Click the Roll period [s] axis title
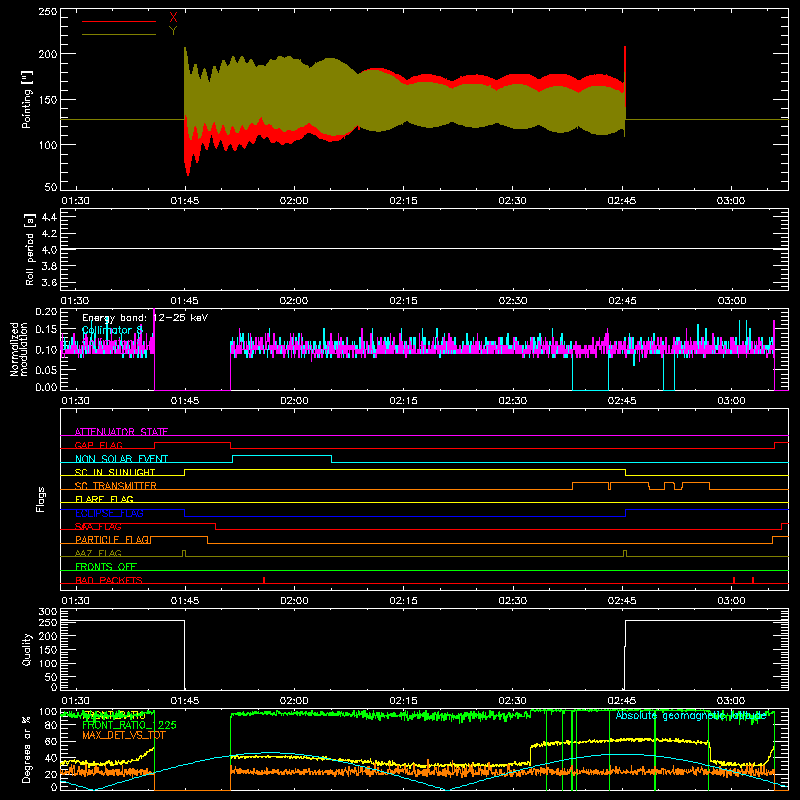 pyautogui.click(x=29, y=249)
